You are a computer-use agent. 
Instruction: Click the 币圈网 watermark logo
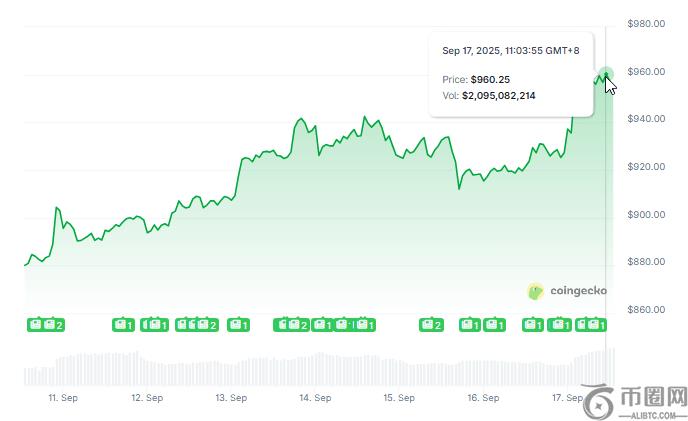pos(635,402)
